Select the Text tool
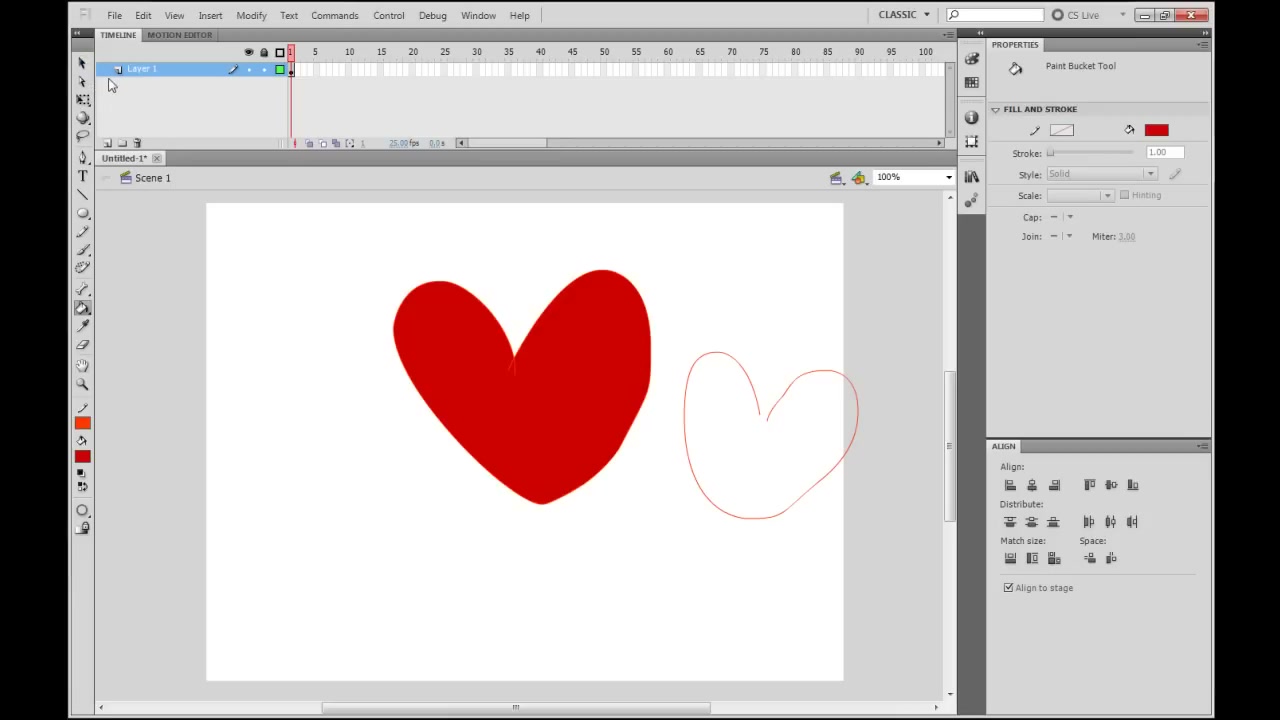The height and width of the screenshot is (720, 1280). tap(82, 175)
